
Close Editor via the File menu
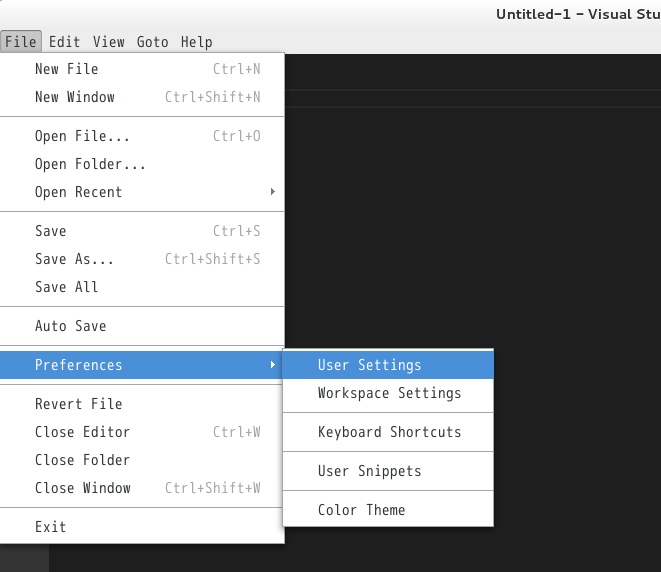[x=82, y=432]
